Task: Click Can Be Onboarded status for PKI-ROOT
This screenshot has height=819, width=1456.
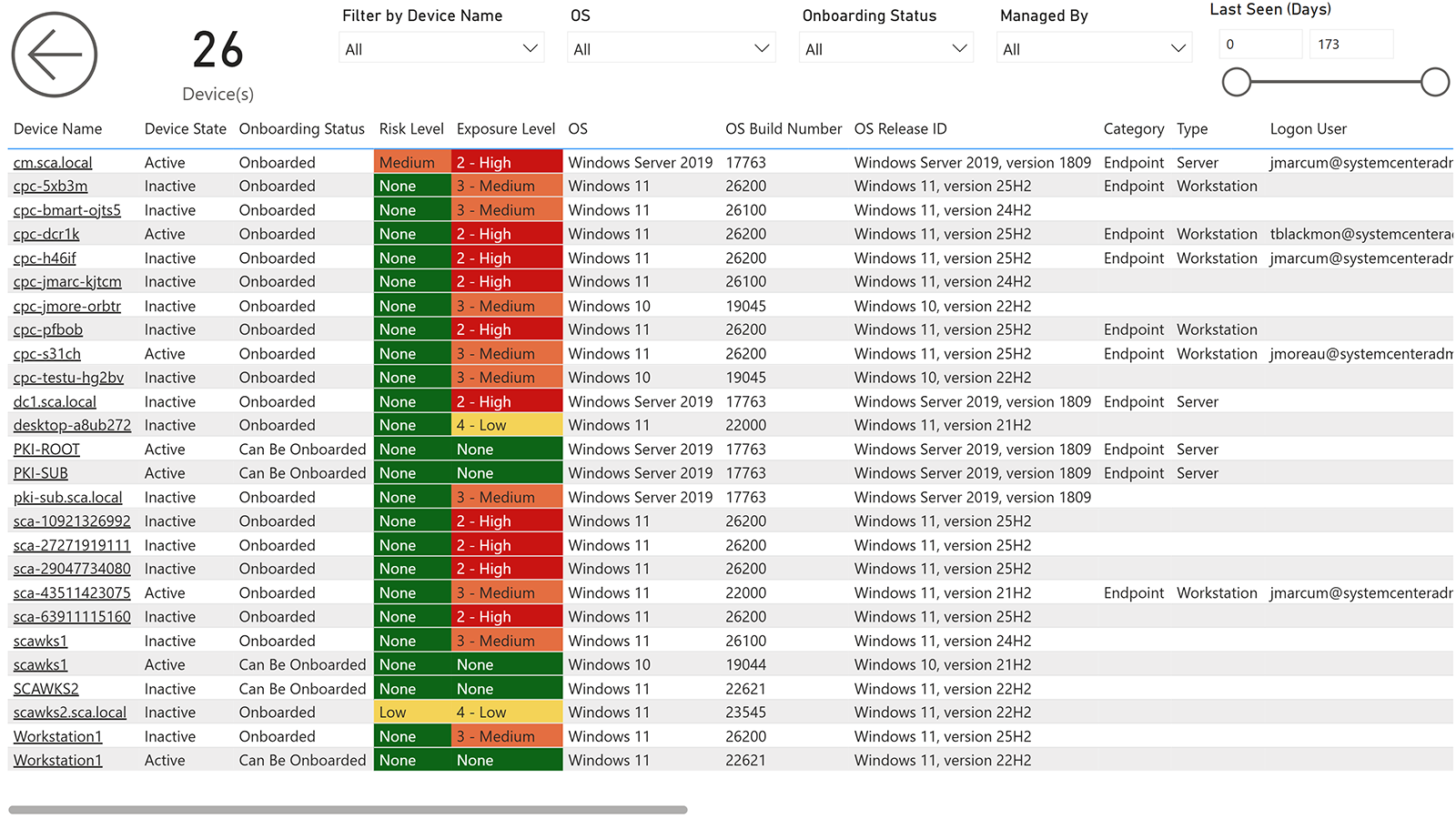Action: 302,450
